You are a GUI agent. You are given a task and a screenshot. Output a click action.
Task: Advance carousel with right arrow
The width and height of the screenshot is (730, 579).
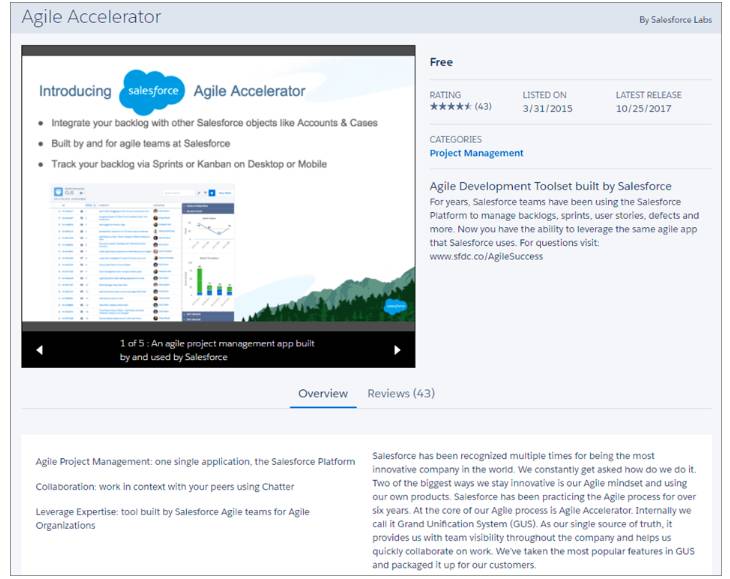397,350
